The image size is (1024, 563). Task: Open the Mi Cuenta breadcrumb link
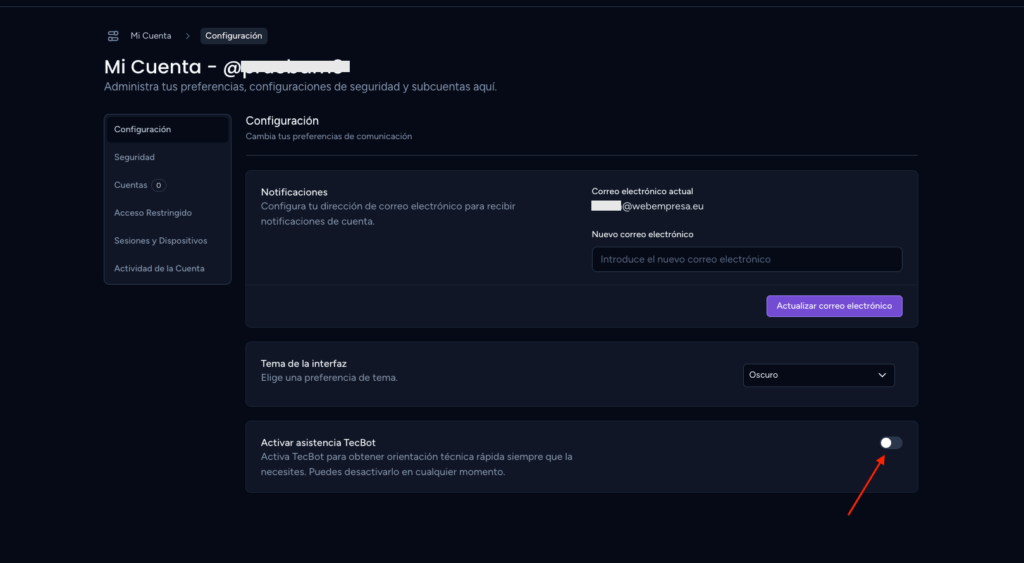[151, 36]
